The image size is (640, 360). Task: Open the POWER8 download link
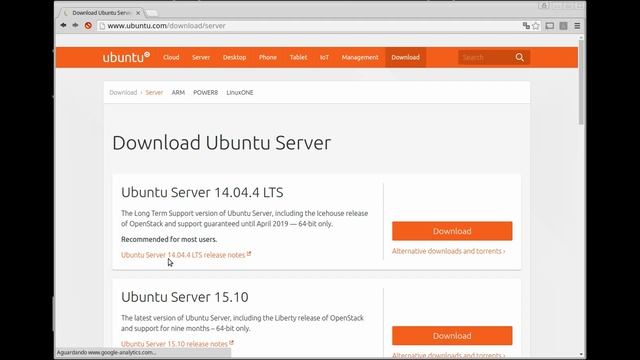pos(206,93)
